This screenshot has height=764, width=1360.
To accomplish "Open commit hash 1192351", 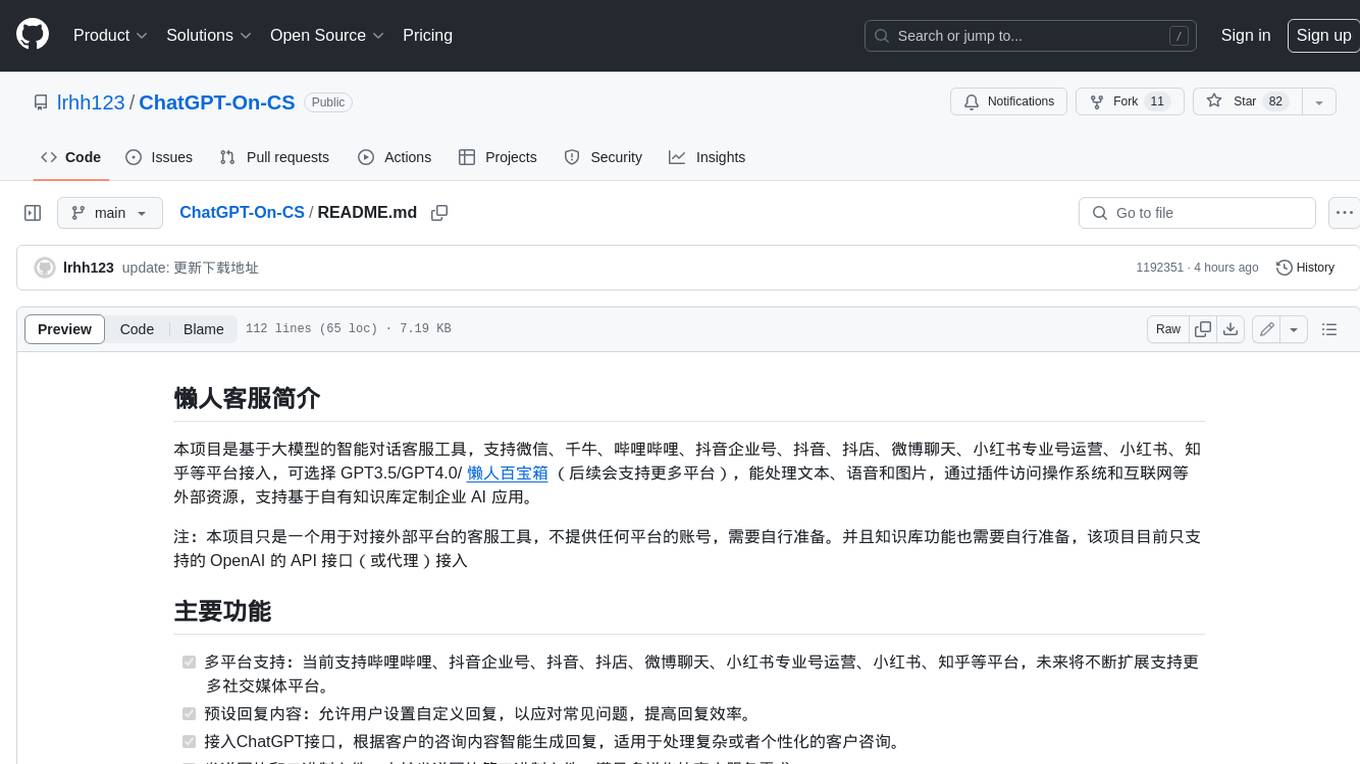I will click(1159, 268).
